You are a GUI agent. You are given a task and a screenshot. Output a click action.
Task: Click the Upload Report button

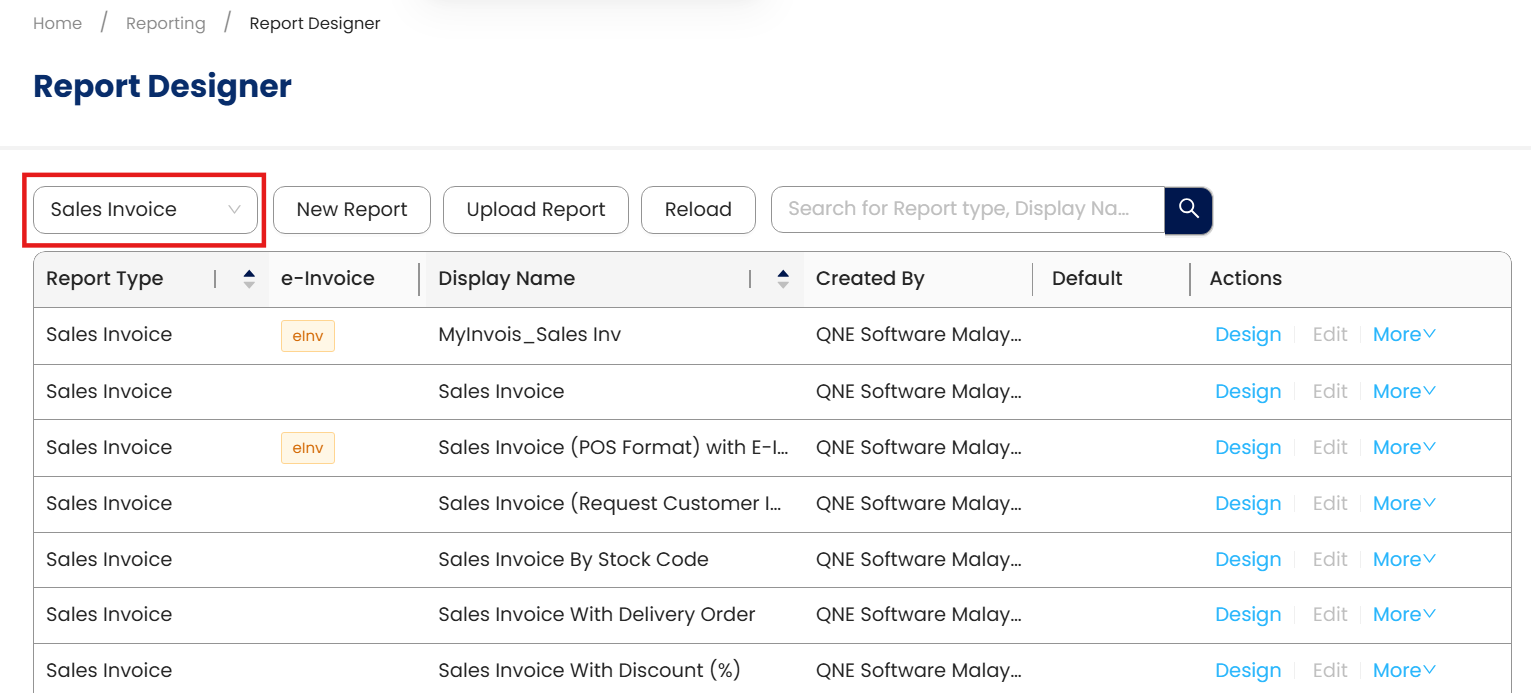536,210
